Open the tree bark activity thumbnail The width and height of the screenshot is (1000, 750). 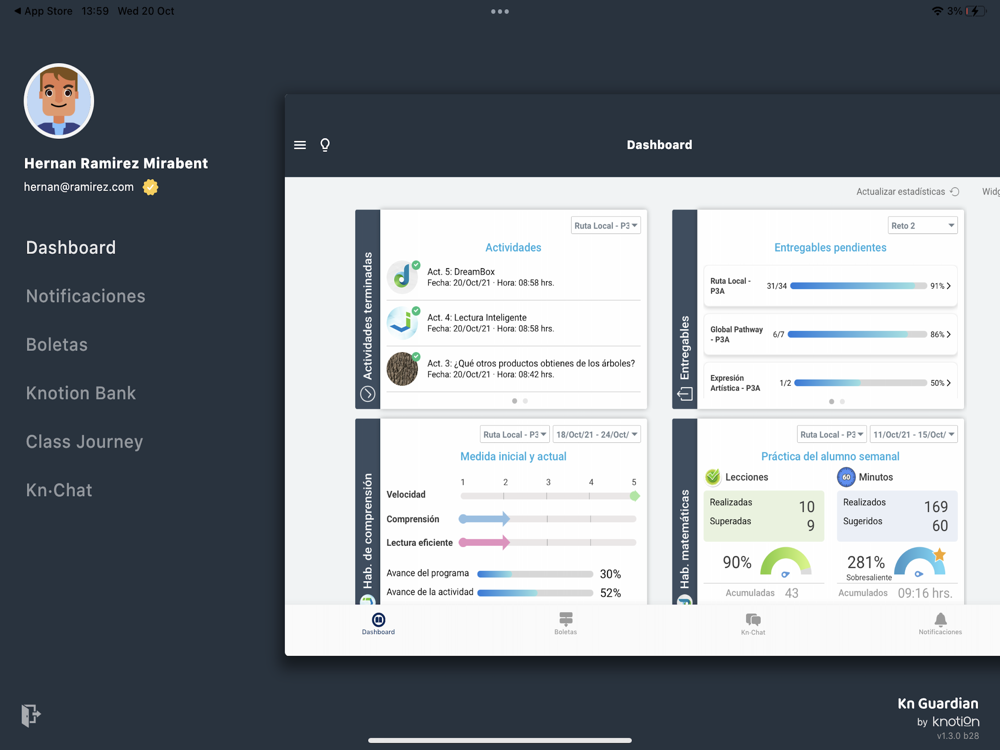[402, 369]
